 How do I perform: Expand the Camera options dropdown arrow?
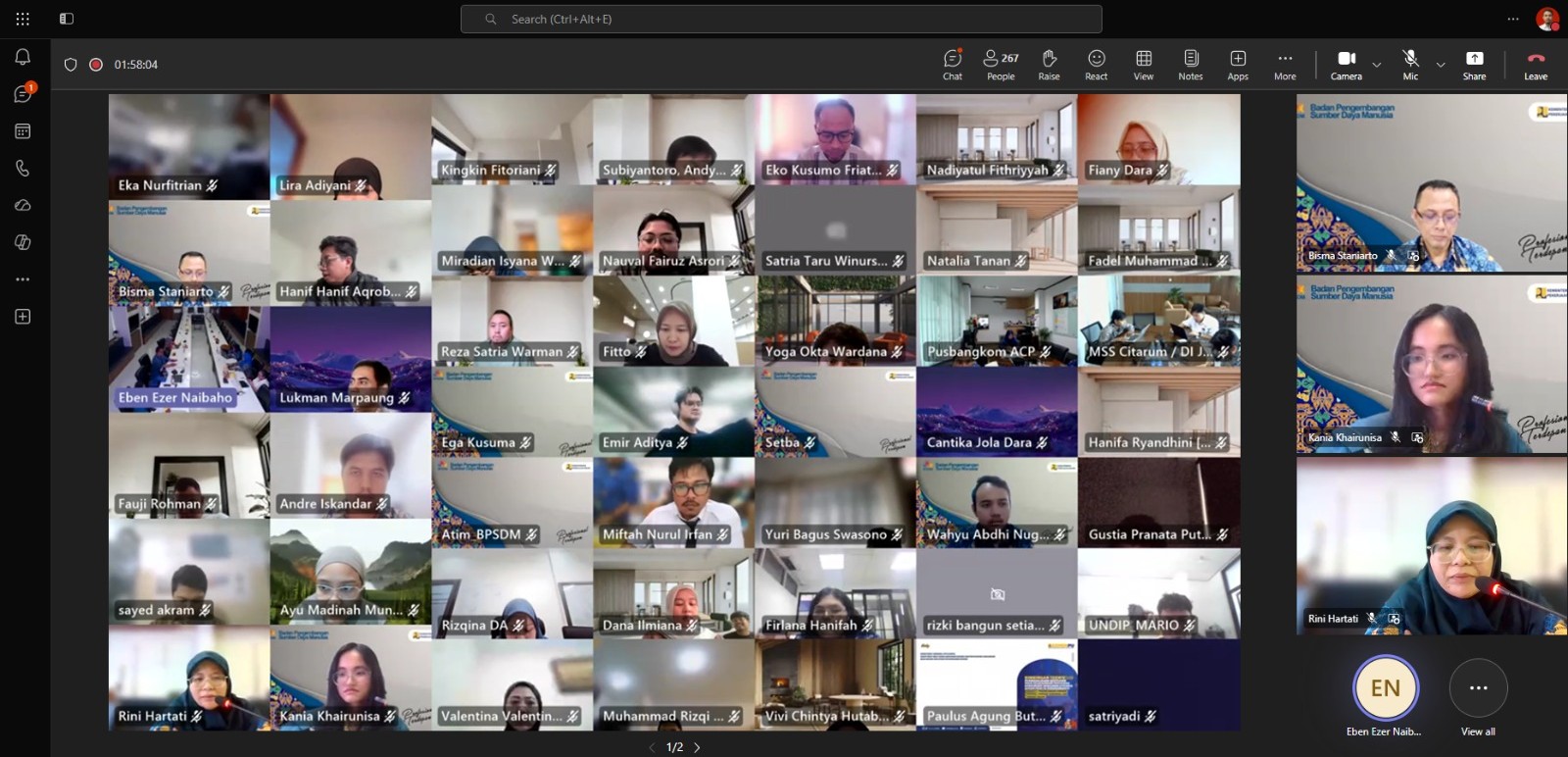pyautogui.click(x=1377, y=65)
